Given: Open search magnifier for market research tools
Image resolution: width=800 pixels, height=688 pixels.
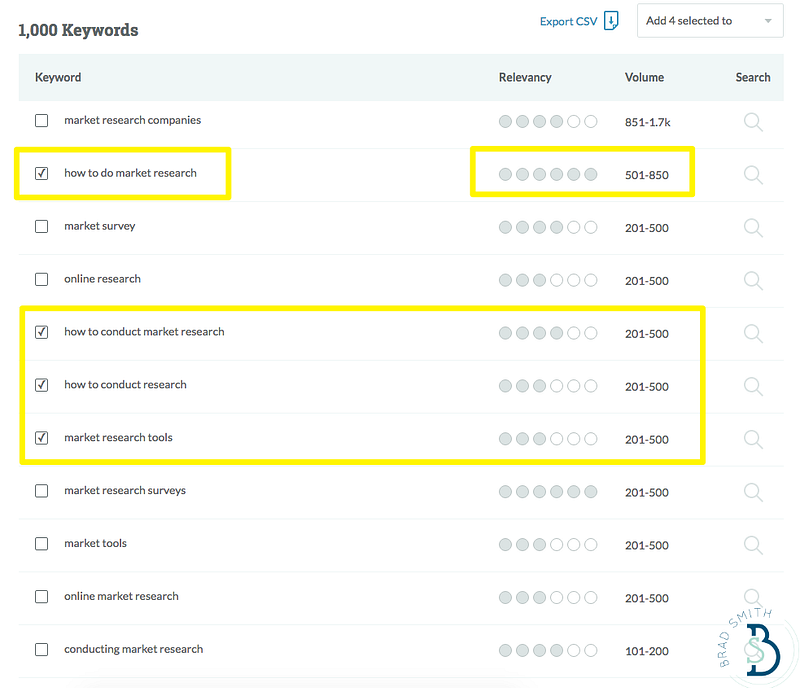Looking at the screenshot, I should coord(753,439).
